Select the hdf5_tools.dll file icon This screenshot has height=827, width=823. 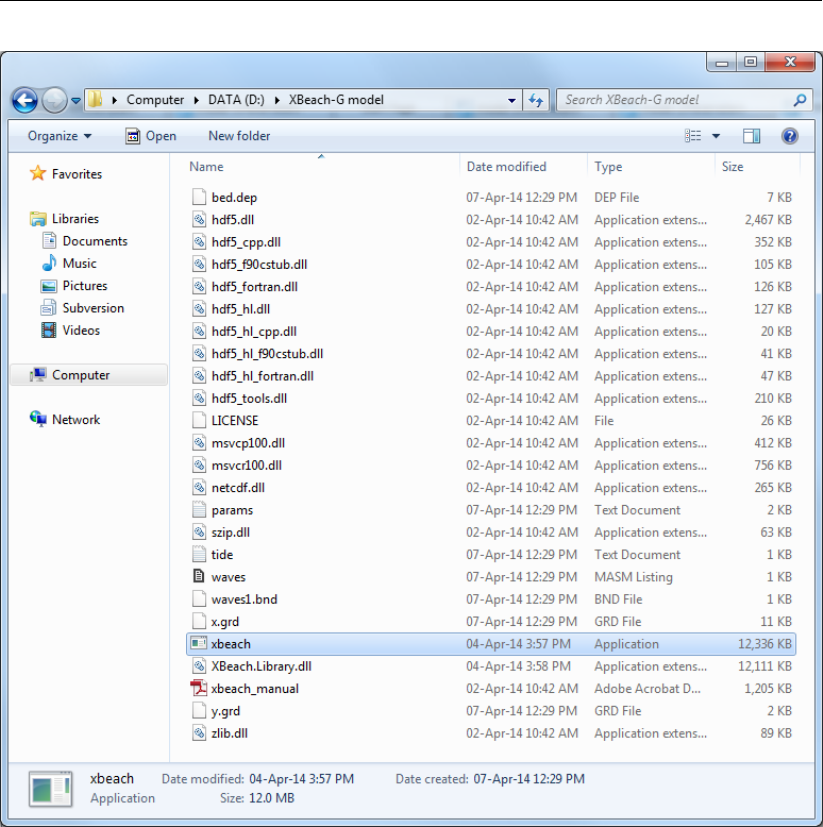pyautogui.click(x=199, y=398)
